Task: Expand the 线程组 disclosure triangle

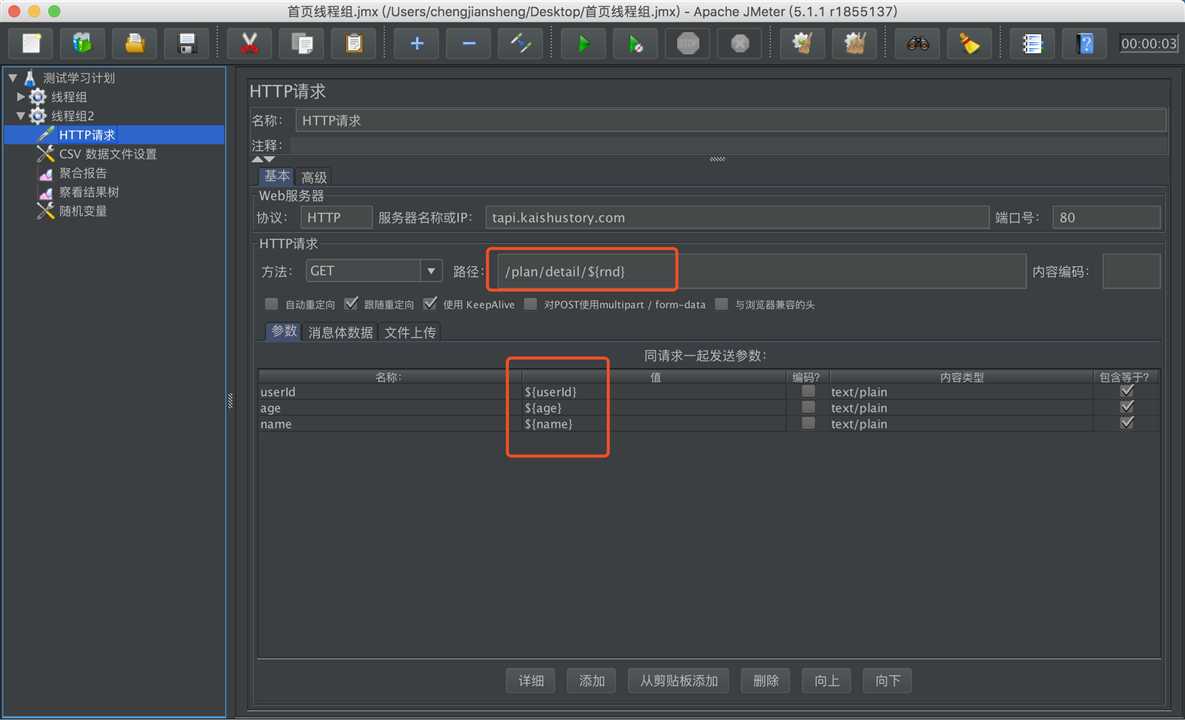Action: pyautogui.click(x=21, y=96)
